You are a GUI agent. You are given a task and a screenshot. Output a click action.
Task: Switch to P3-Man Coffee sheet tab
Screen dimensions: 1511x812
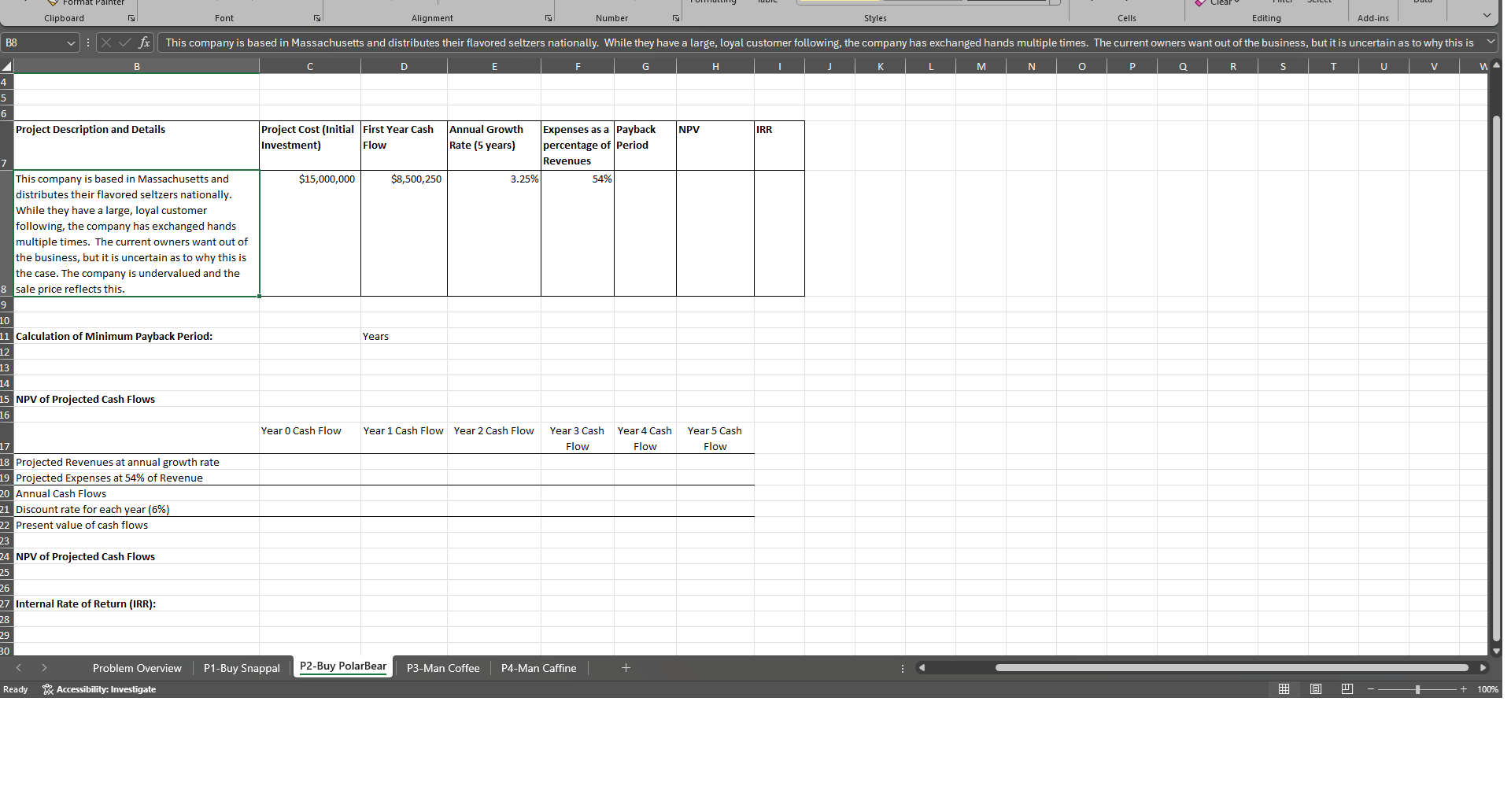click(x=443, y=668)
